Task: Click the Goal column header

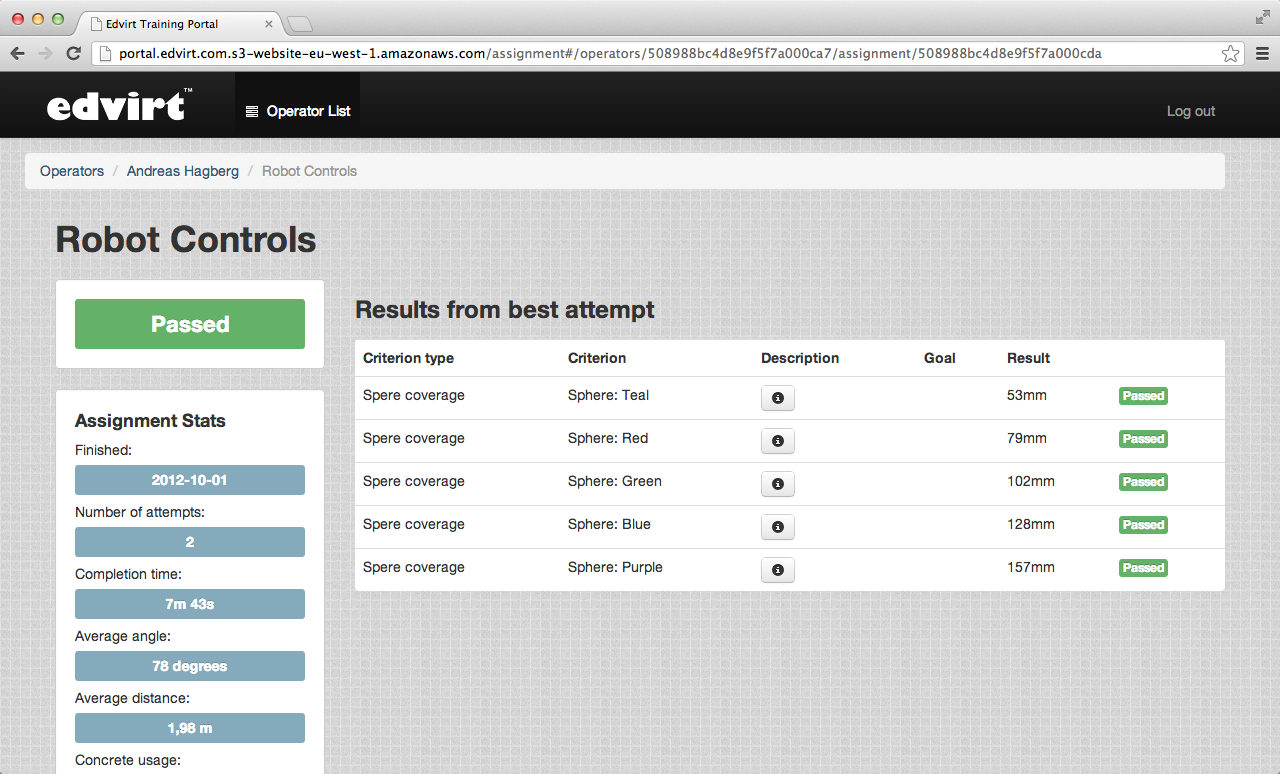Action: pyautogui.click(x=940, y=358)
